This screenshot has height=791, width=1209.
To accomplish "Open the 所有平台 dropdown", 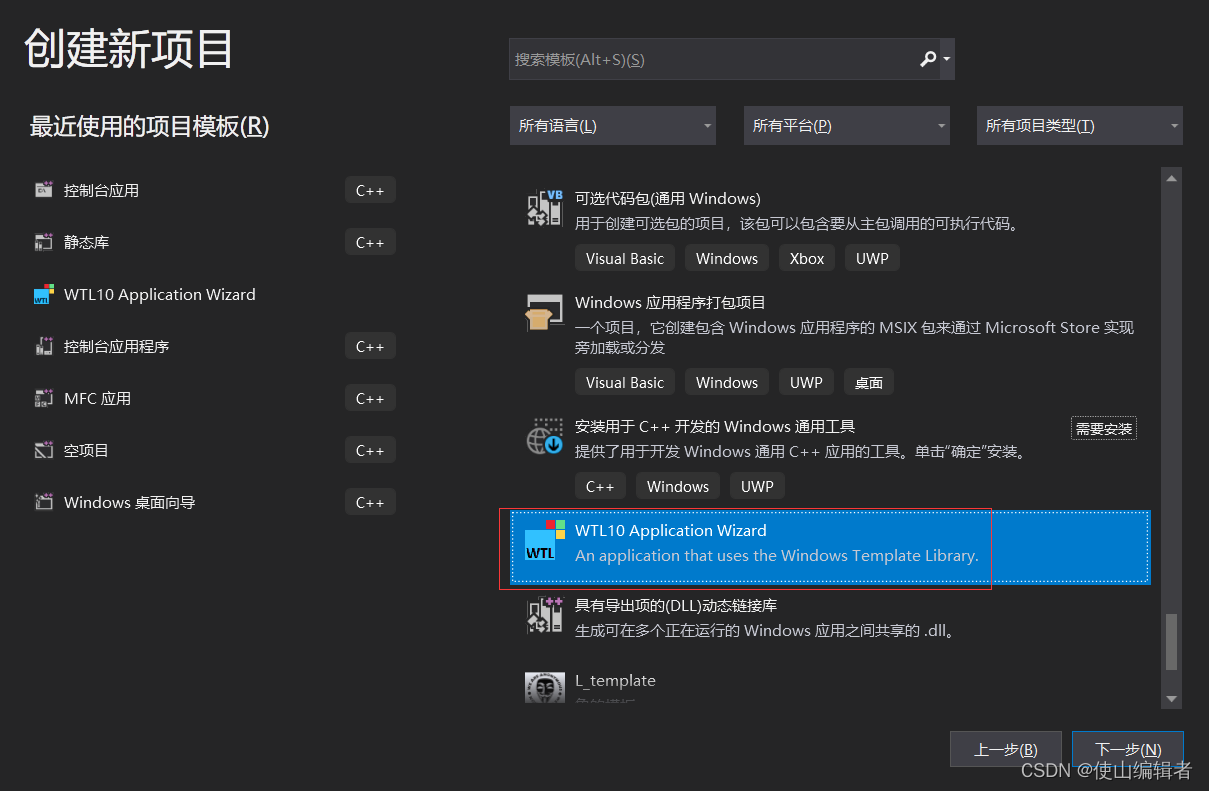I will tap(846, 125).
